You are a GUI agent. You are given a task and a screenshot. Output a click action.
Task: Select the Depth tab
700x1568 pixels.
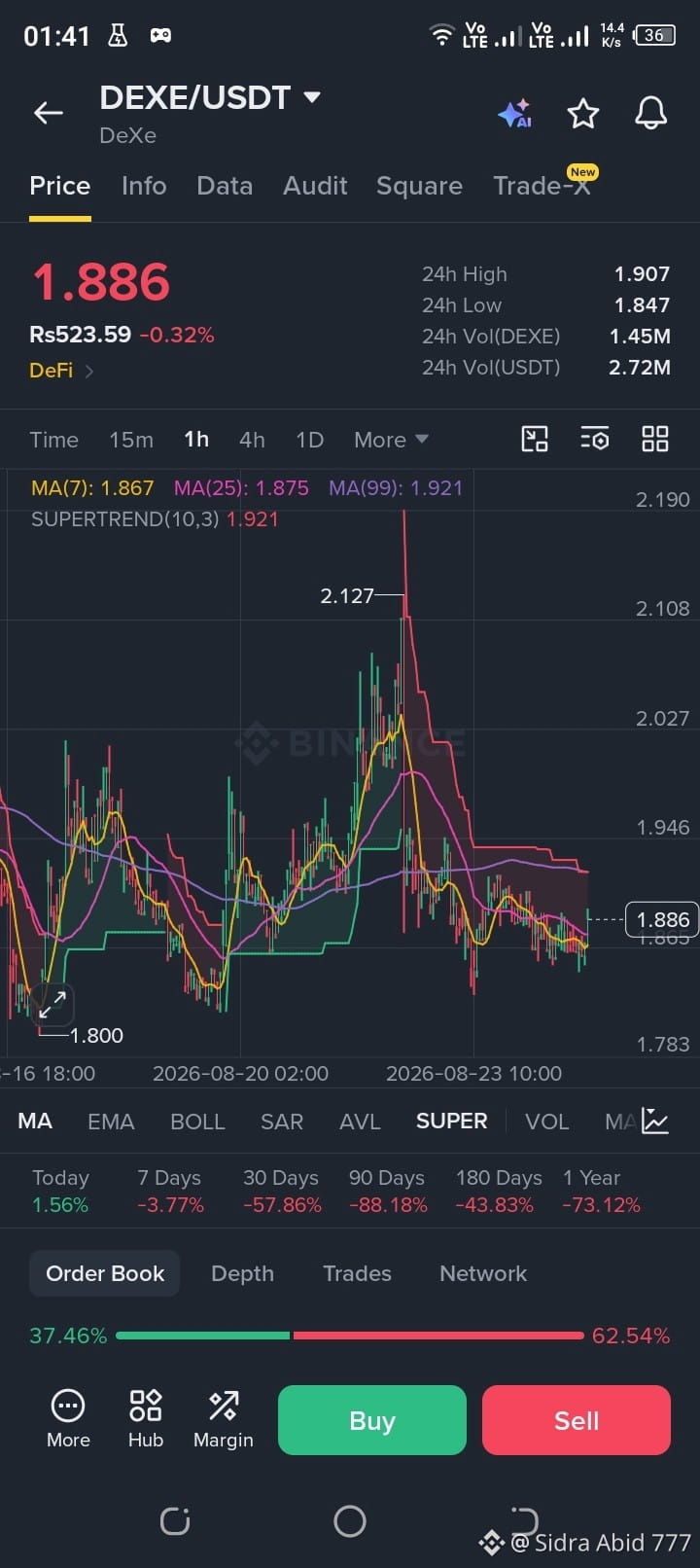pyautogui.click(x=242, y=1273)
